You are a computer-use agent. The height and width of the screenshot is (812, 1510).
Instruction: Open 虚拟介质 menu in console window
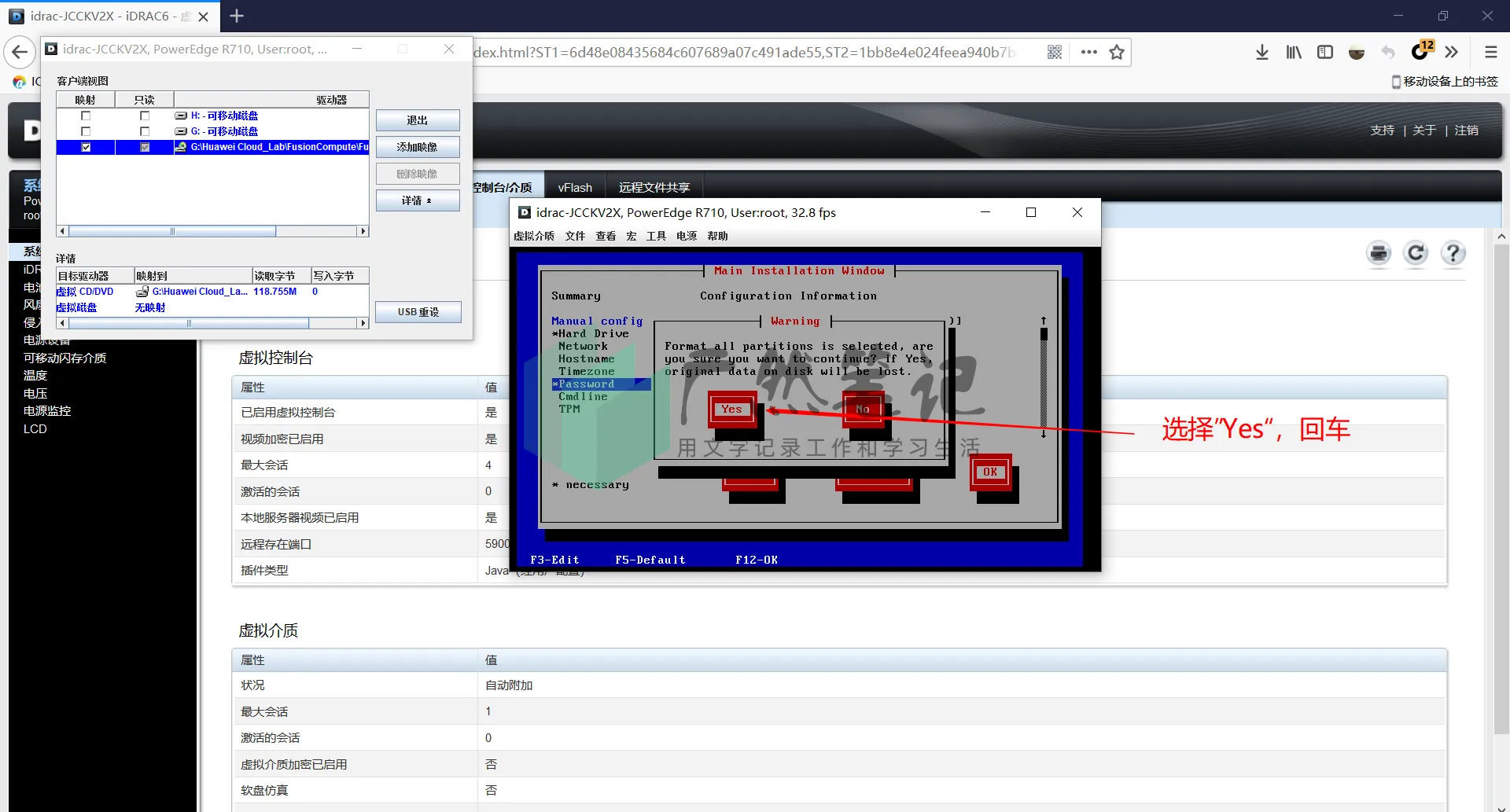533,236
